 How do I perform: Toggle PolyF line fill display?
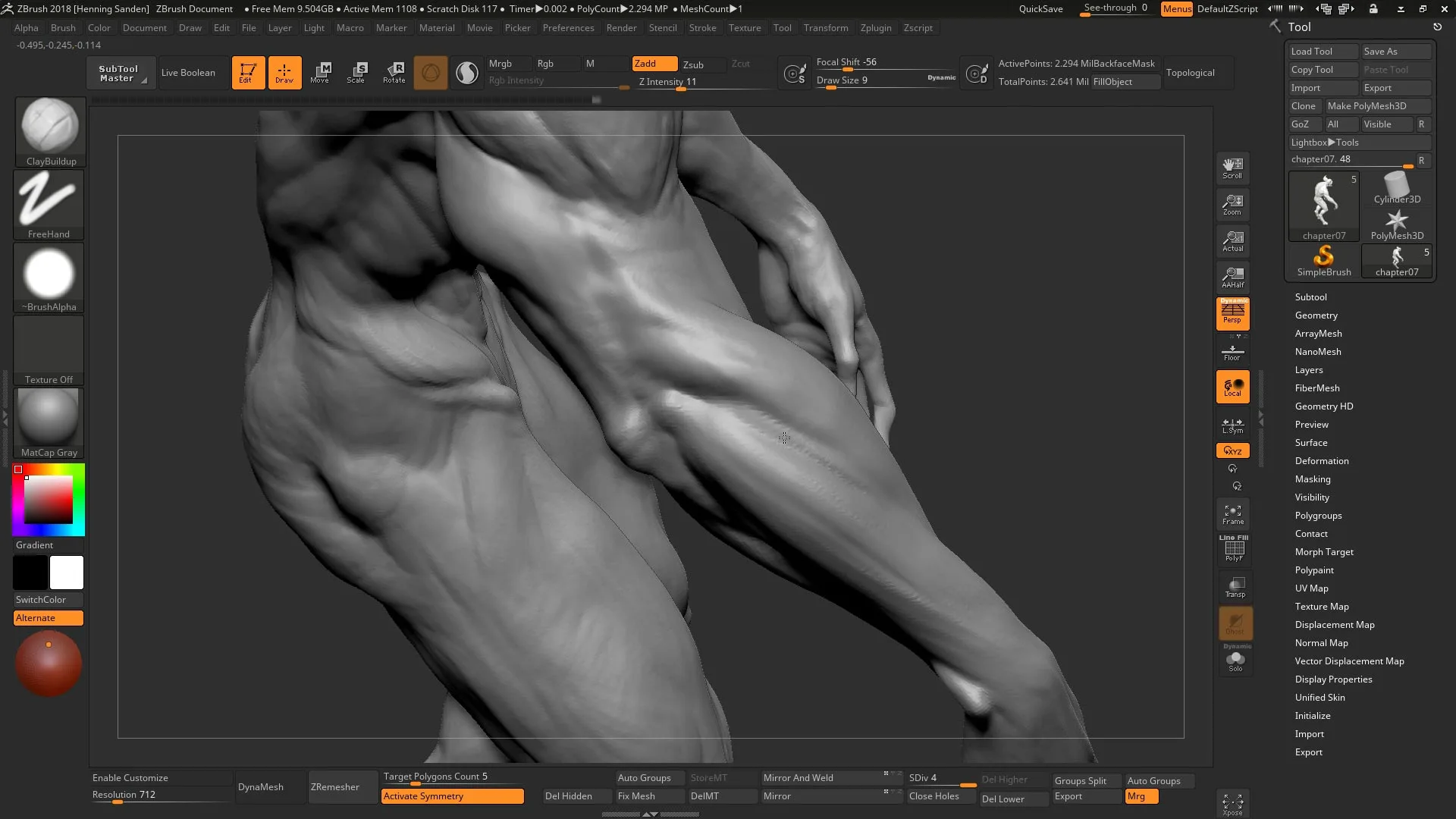point(1234,549)
